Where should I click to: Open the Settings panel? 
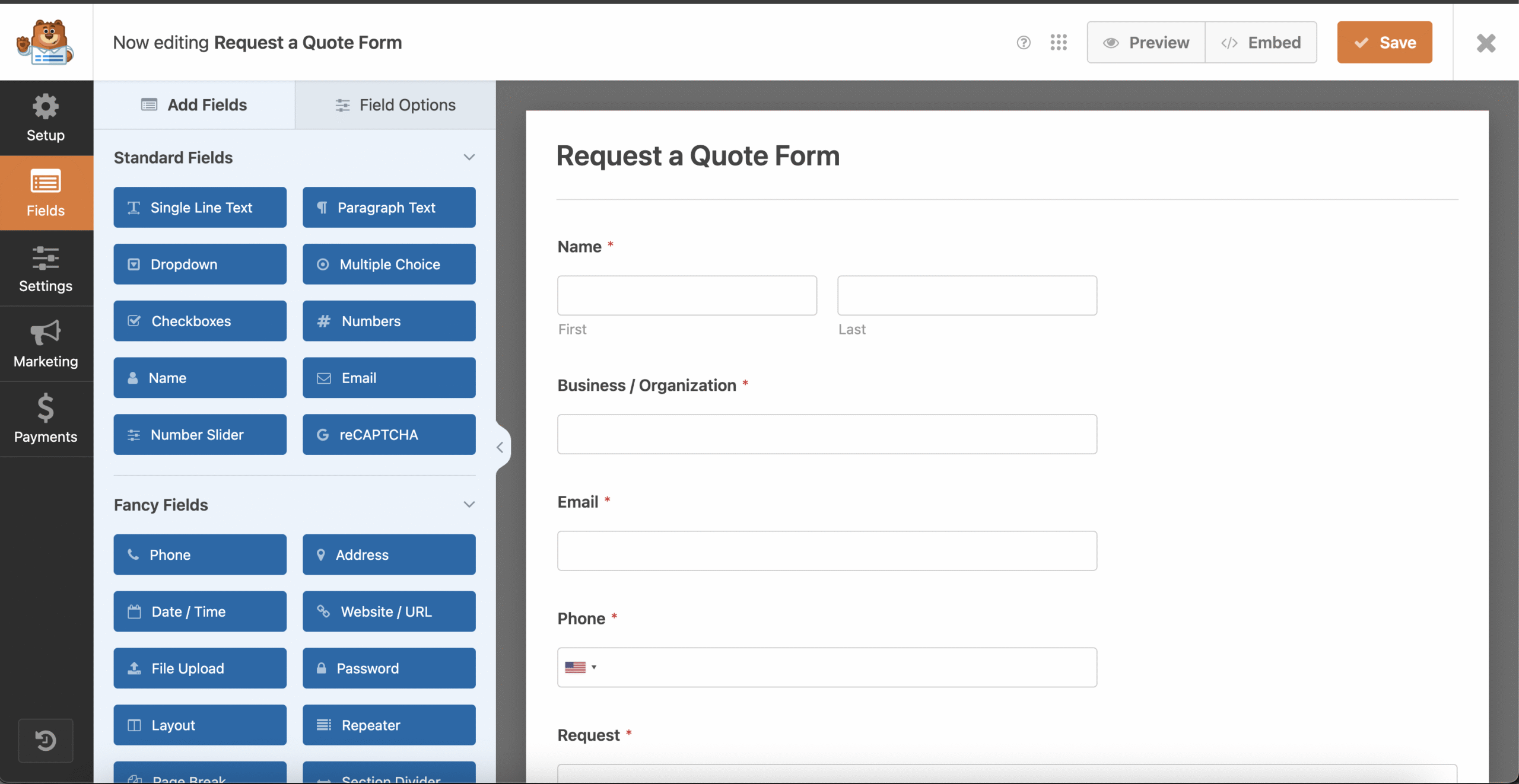pos(46,269)
